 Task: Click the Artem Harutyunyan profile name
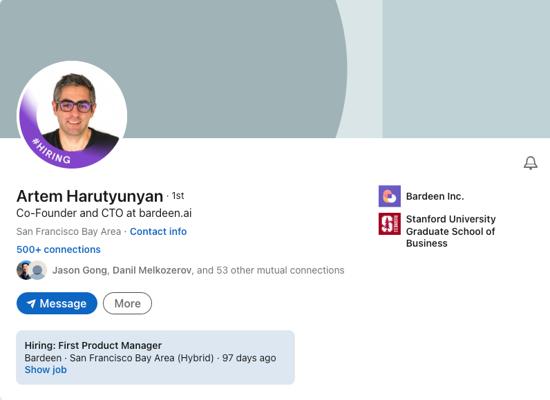[x=90, y=196]
